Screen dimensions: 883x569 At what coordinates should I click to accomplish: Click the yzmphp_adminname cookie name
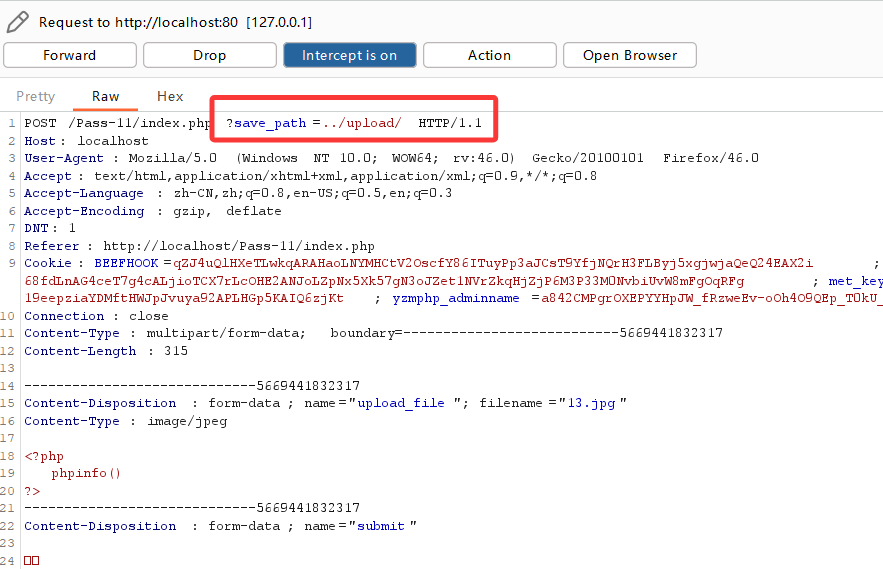pyautogui.click(x=456, y=299)
